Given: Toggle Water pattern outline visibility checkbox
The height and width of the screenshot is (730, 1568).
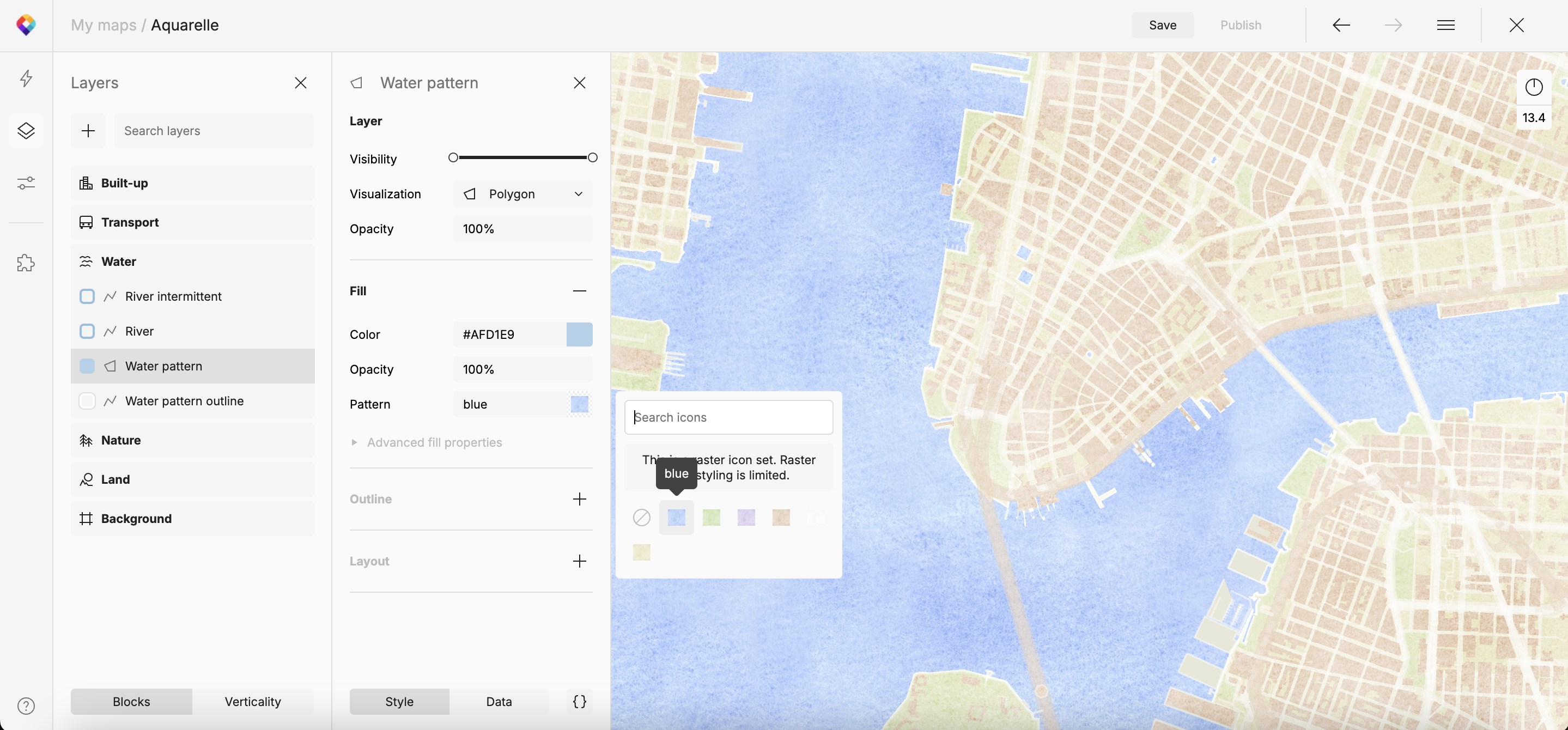Looking at the screenshot, I should (87, 401).
